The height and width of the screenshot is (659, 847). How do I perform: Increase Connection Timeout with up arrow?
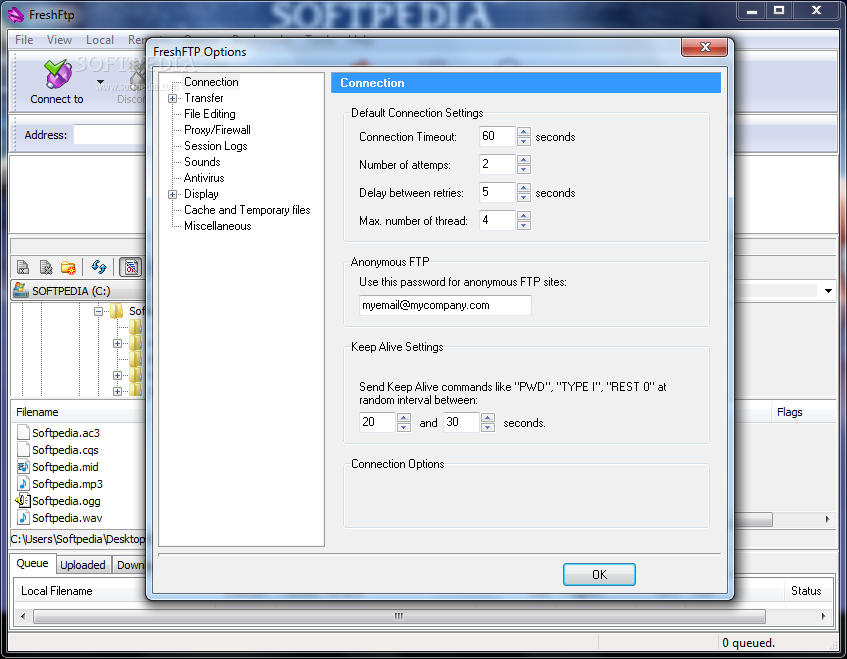[523, 131]
